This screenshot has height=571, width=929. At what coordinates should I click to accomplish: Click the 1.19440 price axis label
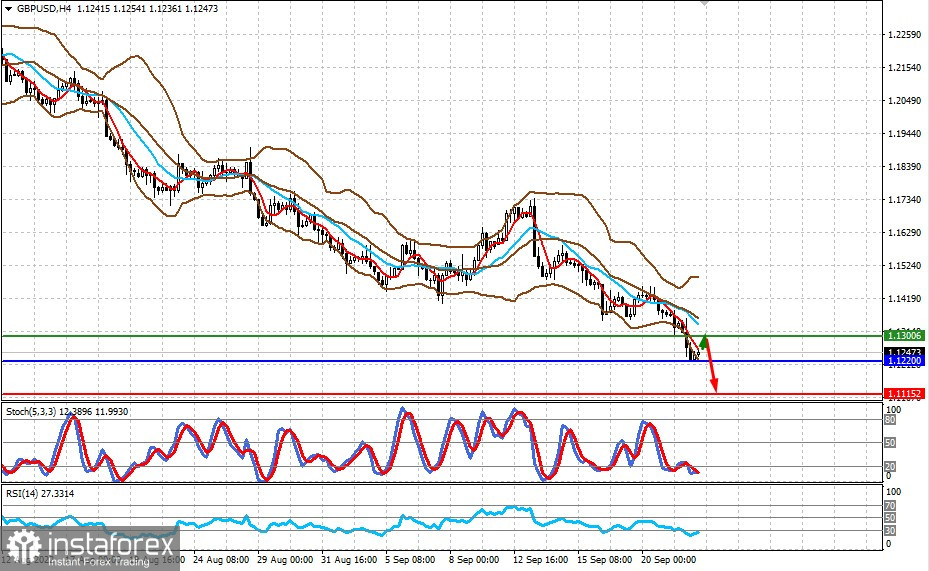(905, 134)
